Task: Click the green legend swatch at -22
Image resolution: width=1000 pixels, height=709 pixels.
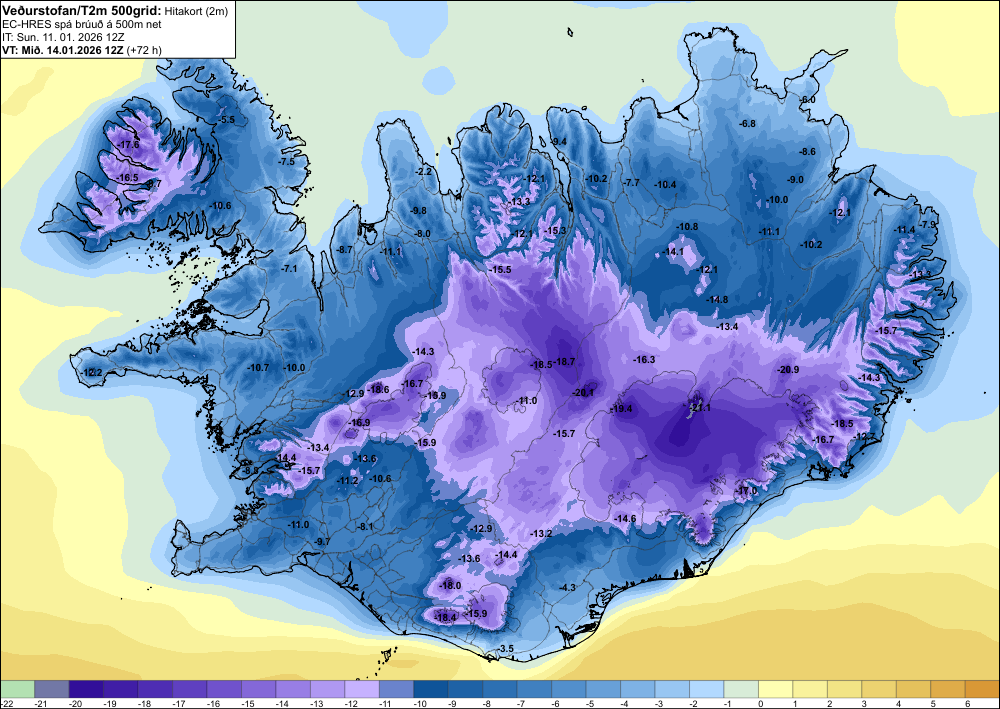Action: click(17, 689)
